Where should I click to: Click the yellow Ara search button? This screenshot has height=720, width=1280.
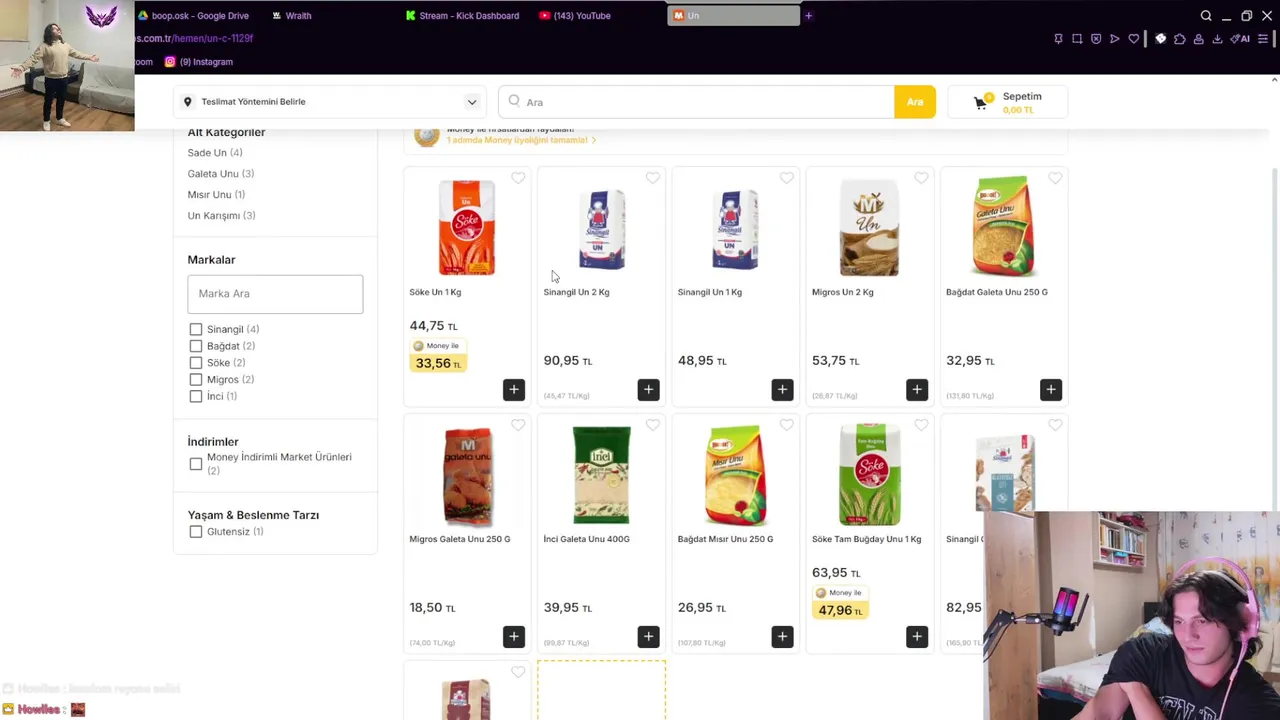(915, 102)
